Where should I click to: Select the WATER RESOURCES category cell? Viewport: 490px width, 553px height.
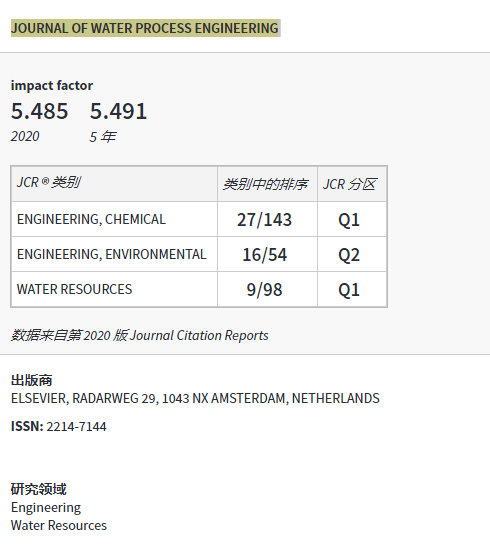[x=114, y=289]
